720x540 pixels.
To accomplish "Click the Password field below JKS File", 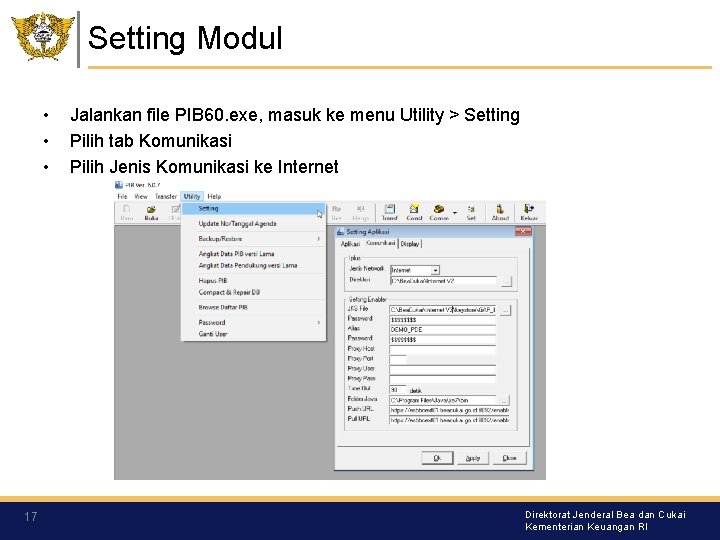I will (x=443, y=320).
